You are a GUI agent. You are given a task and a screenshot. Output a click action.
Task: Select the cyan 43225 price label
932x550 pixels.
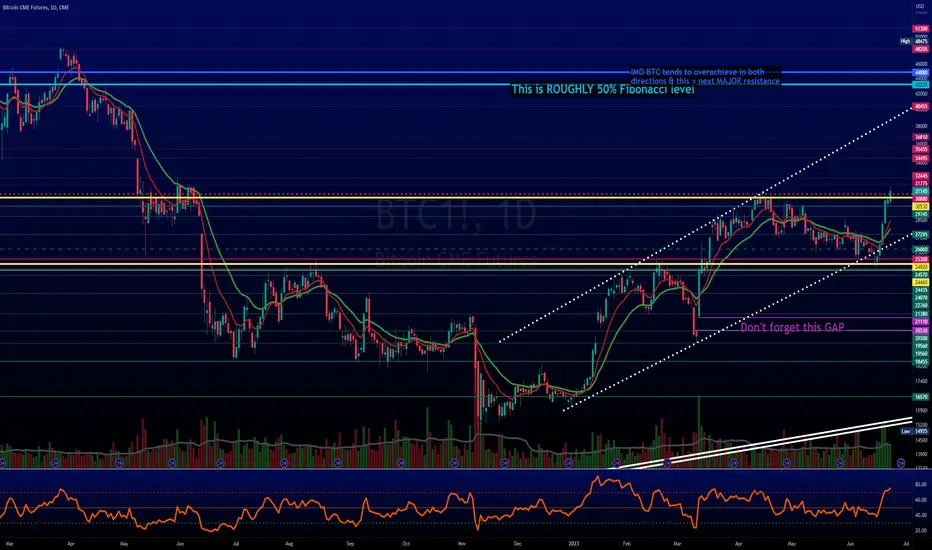(x=921, y=85)
